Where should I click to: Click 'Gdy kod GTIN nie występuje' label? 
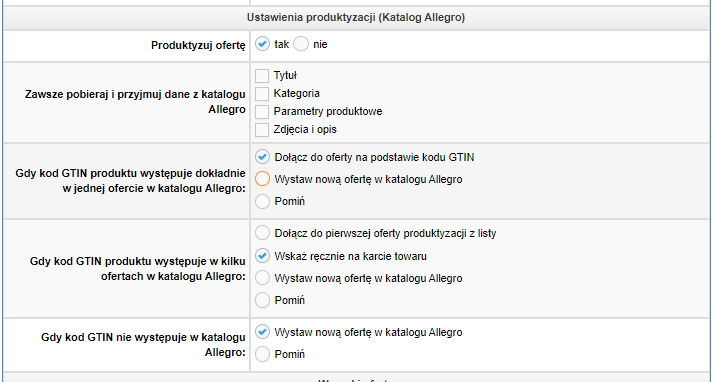click(x=143, y=345)
